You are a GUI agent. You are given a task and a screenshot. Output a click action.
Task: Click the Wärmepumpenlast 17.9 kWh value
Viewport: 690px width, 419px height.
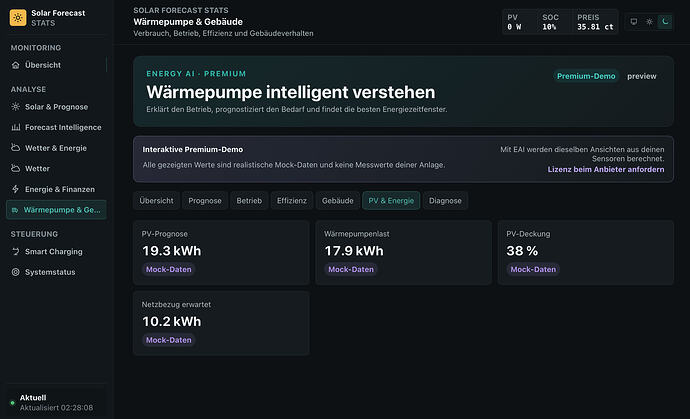[354, 251]
